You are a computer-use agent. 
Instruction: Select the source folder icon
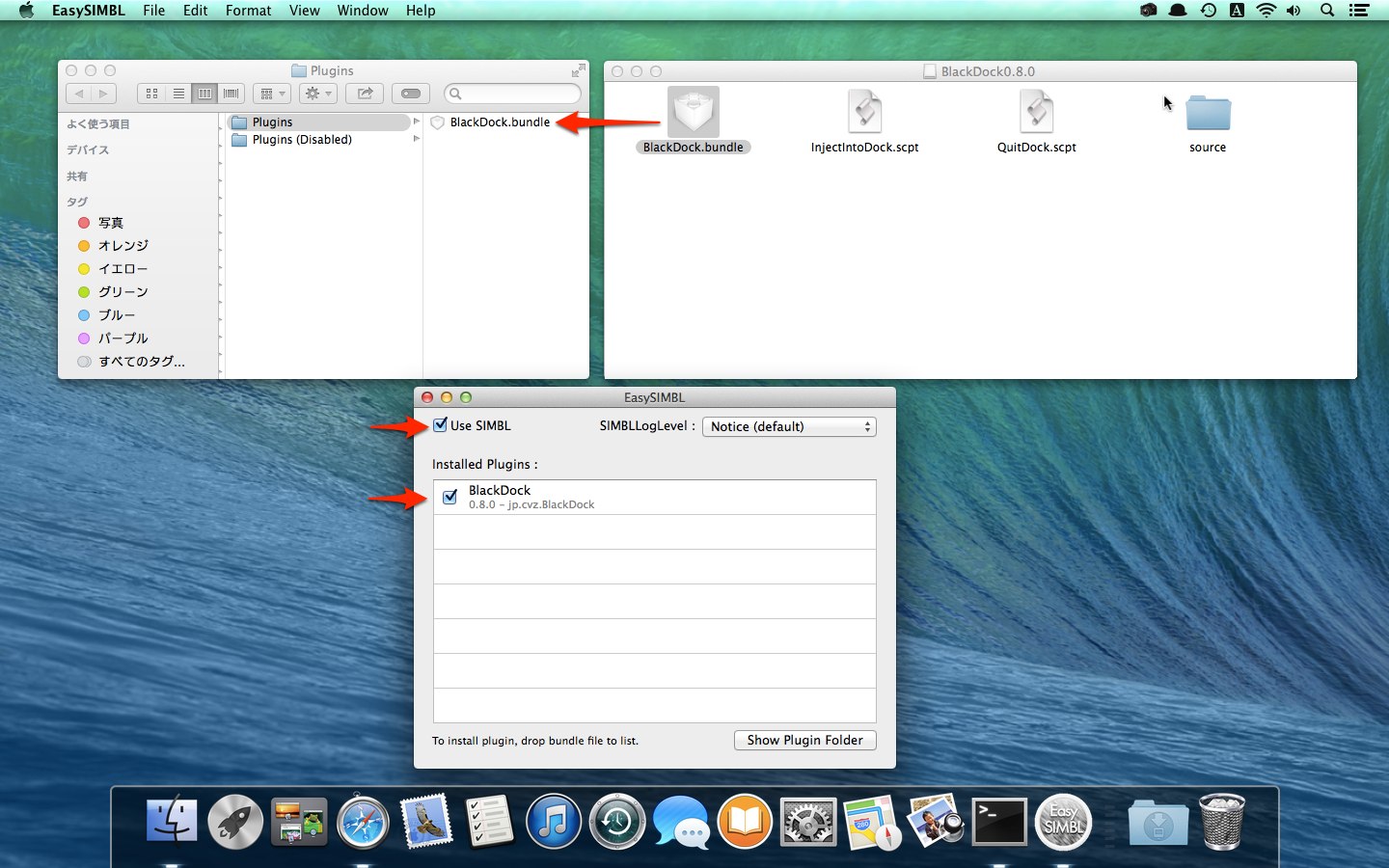pyautogui.click(x=1208, y=113)
